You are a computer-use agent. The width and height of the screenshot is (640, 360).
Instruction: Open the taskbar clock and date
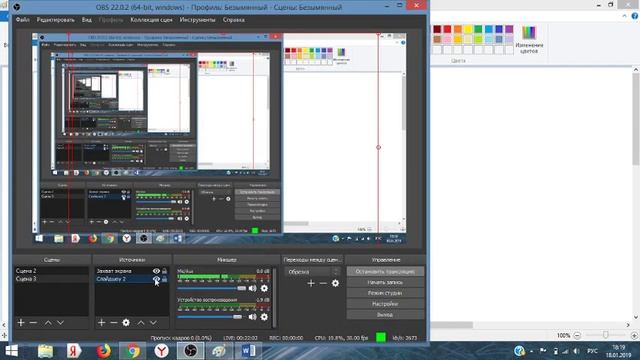(x=619, y=351)
